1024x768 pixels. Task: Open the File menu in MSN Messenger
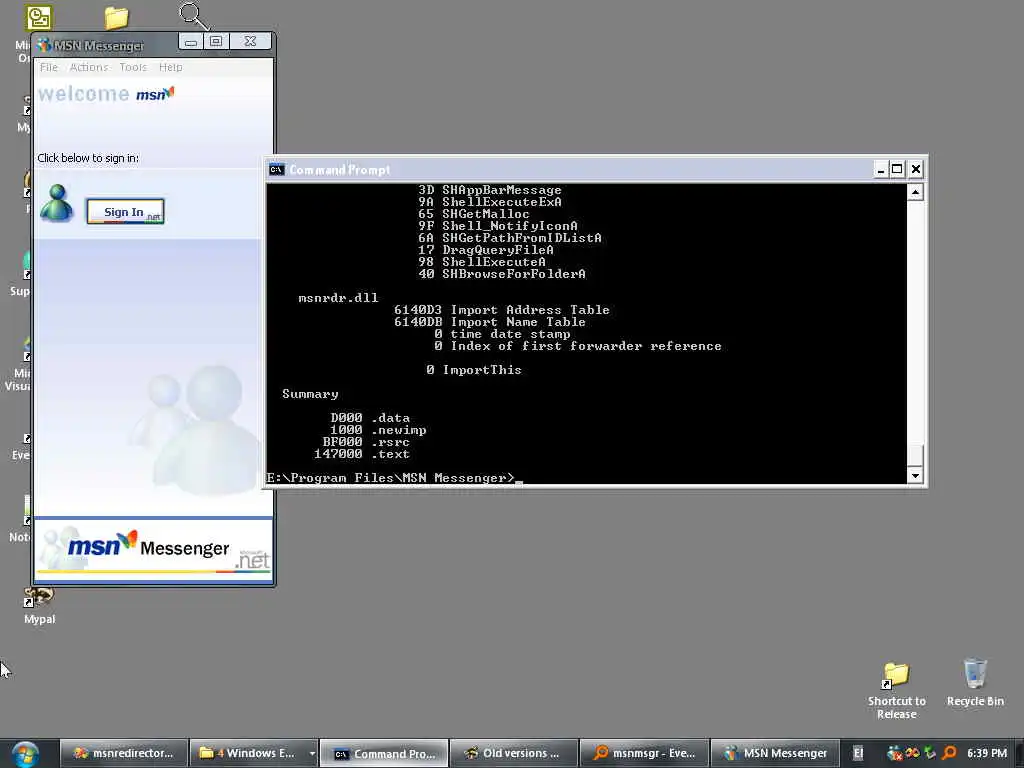click(x=49, y=67)
